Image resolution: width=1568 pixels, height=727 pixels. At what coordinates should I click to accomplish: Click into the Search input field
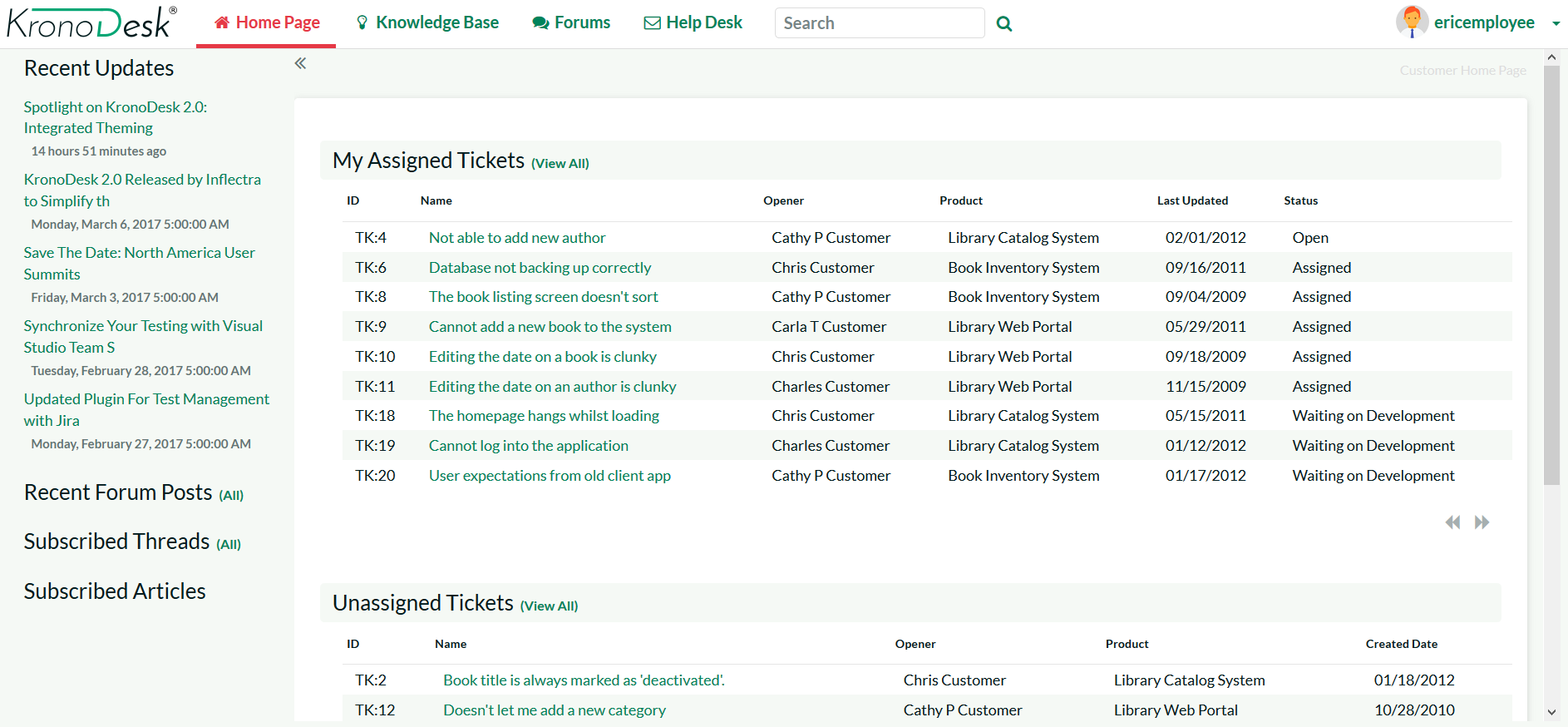(x=879, y=23)
